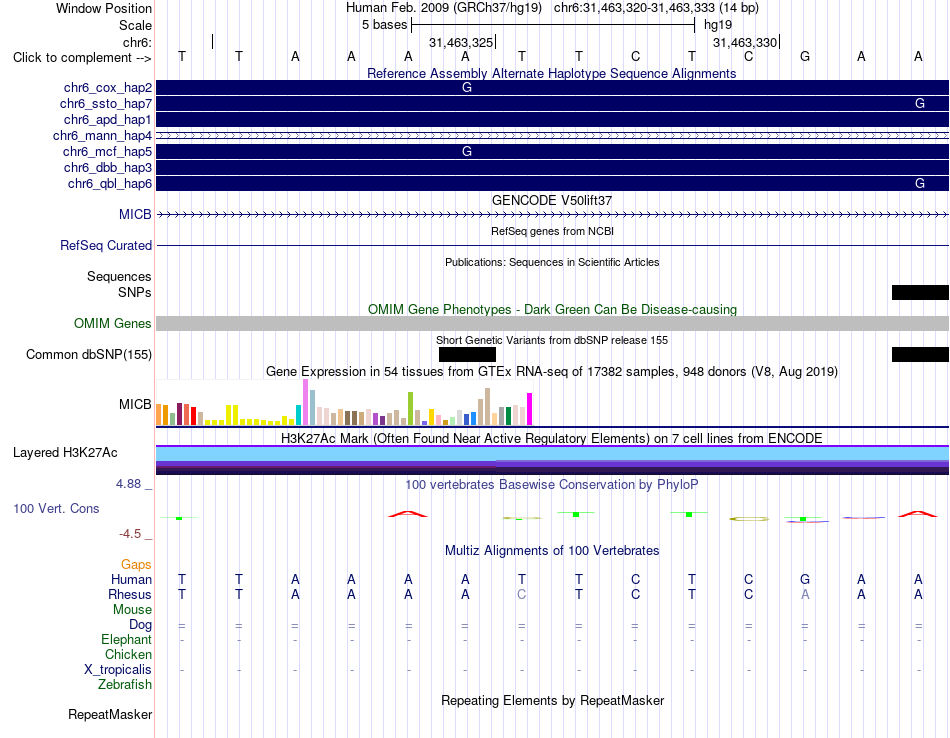This screenshot has width=950, height=738.
Task: Click the black block in Publications SNPs row
Action: click(x=920, y=293)
